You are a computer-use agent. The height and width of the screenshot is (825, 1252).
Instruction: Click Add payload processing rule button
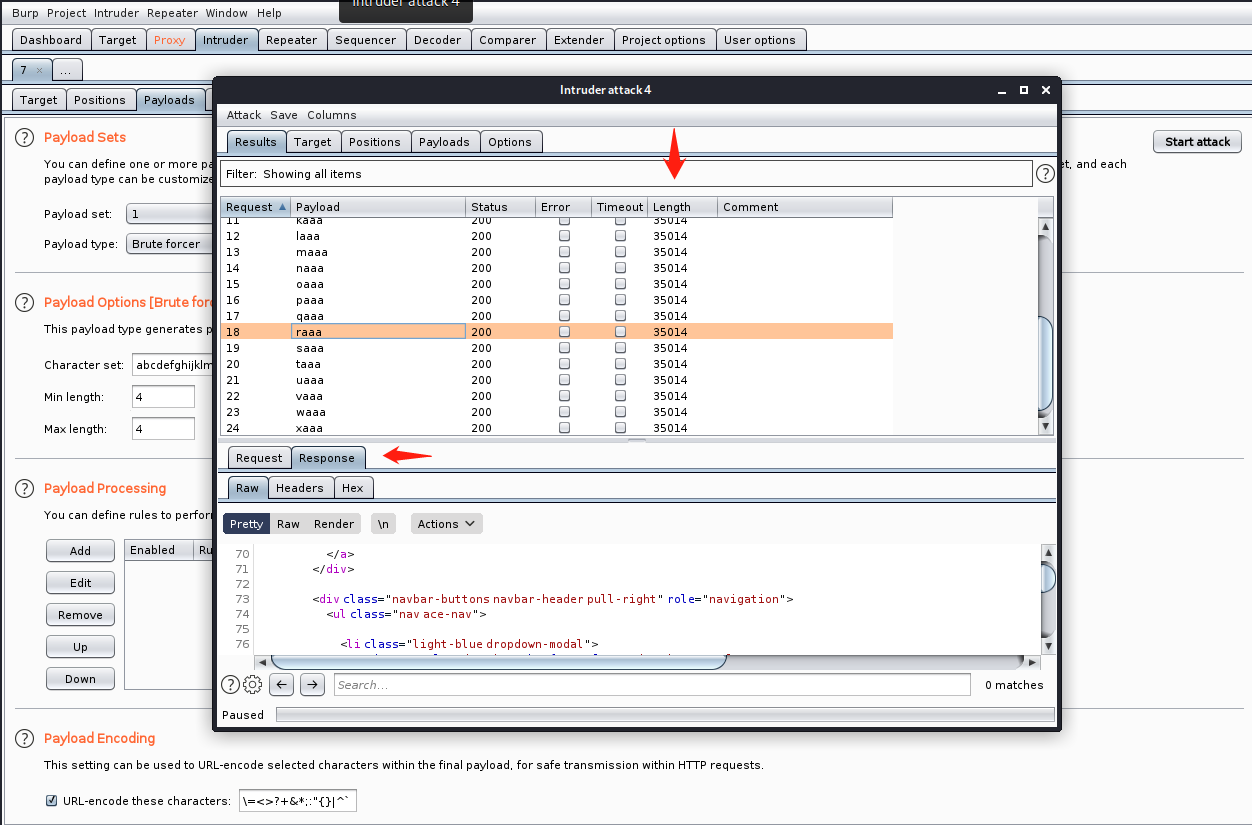(x=81, y=551)
